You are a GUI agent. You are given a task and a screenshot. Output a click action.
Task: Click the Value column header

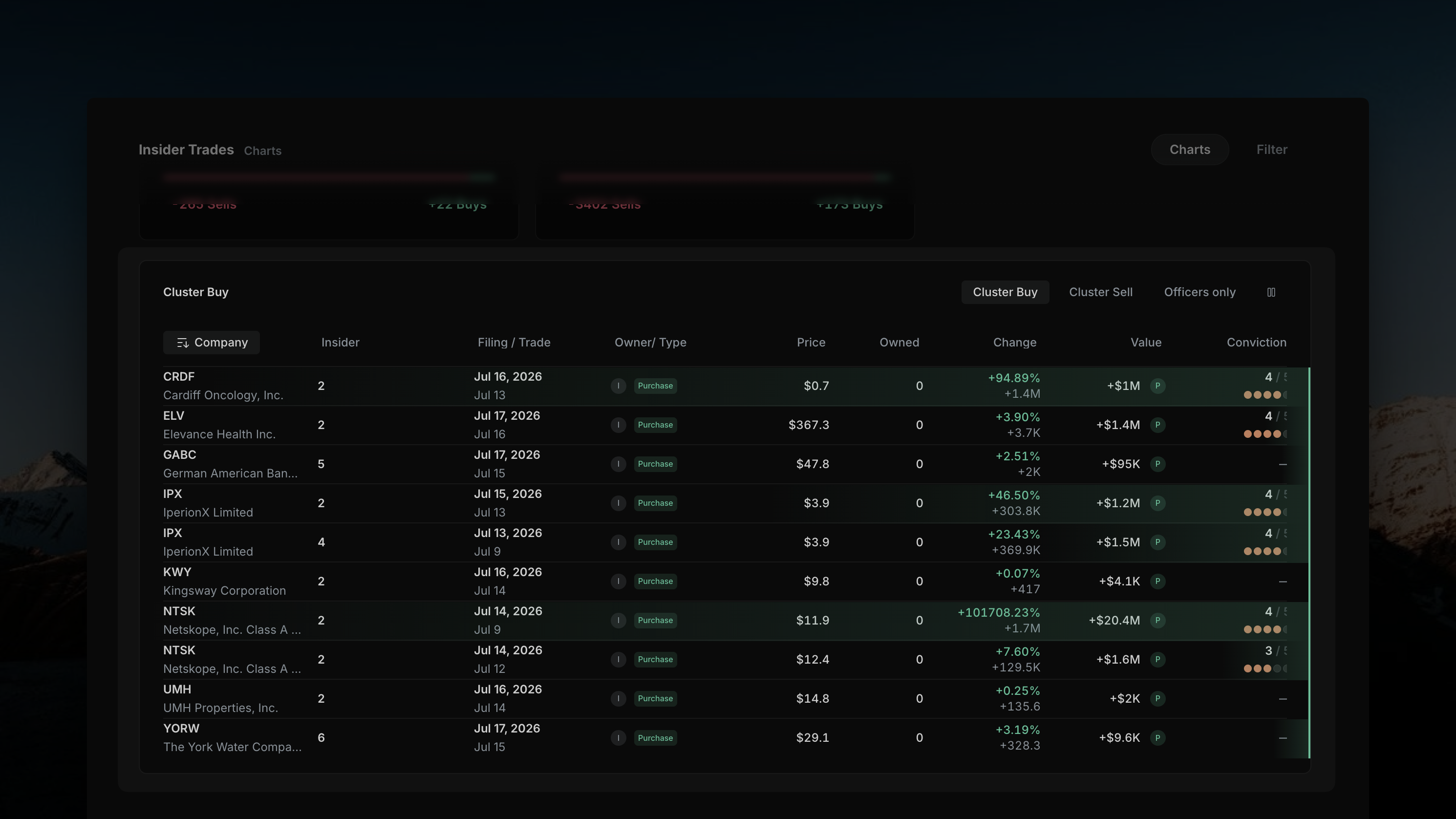tap(1146, 343)
